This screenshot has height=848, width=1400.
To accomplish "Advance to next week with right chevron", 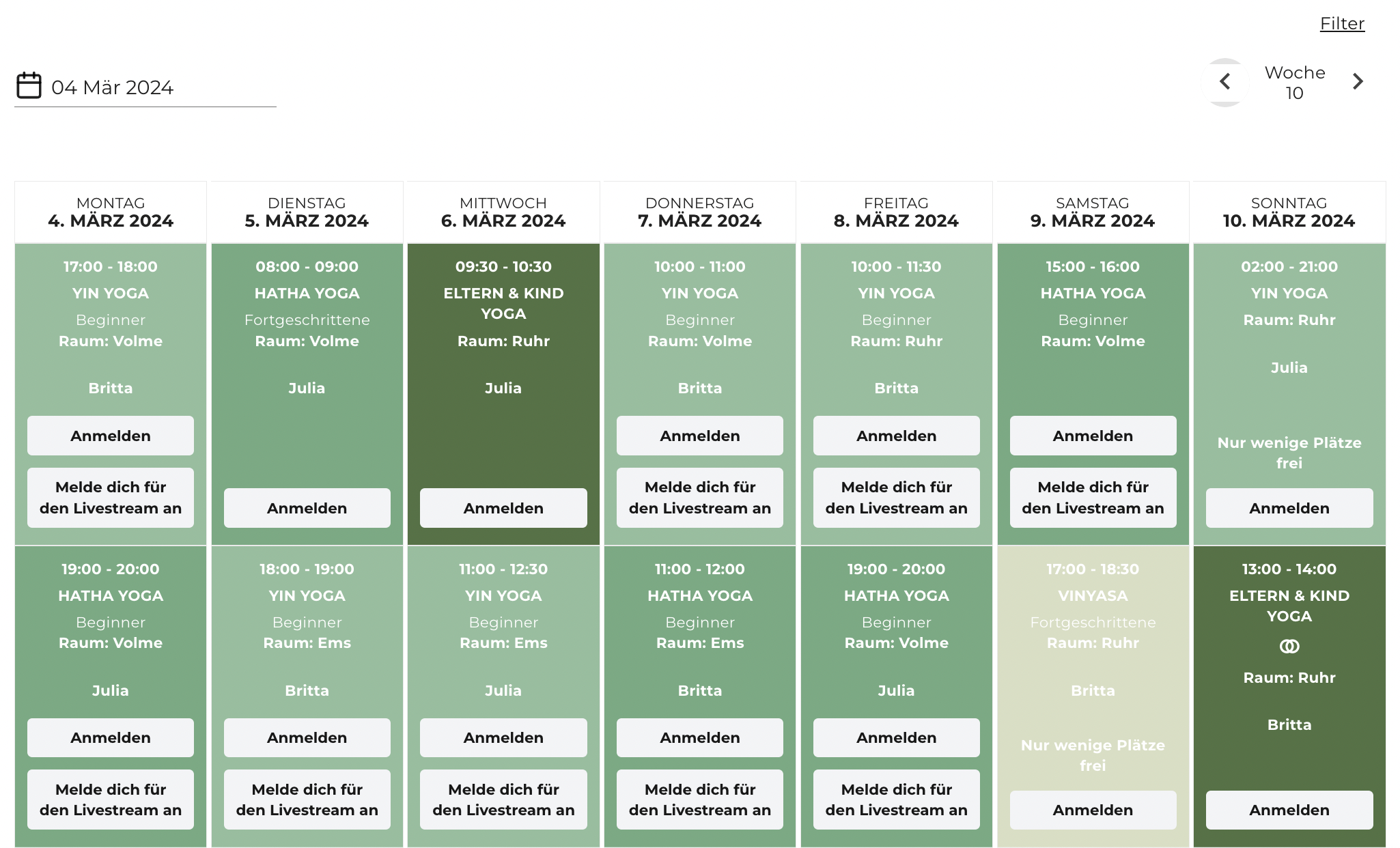I will [1358, 82].
